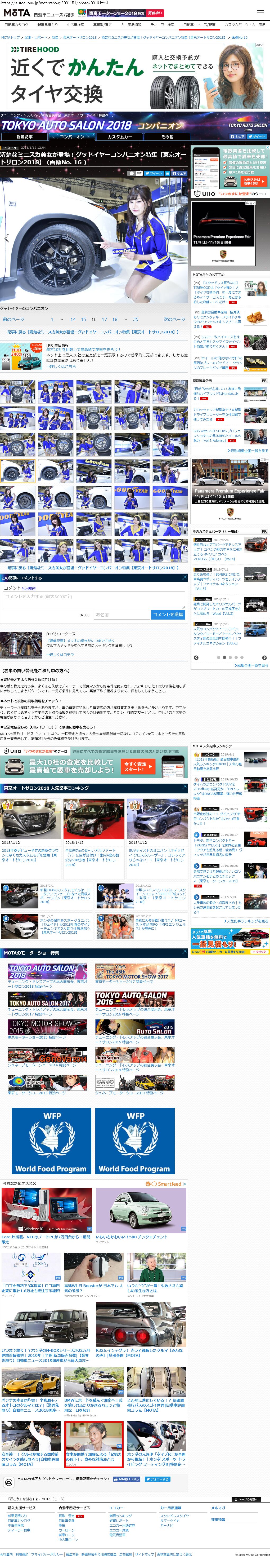This screenshot has width=270, height=1568.
Task: Select the カスタムカー tab under Auto Salon banner
Action: (x=120, y=137)
